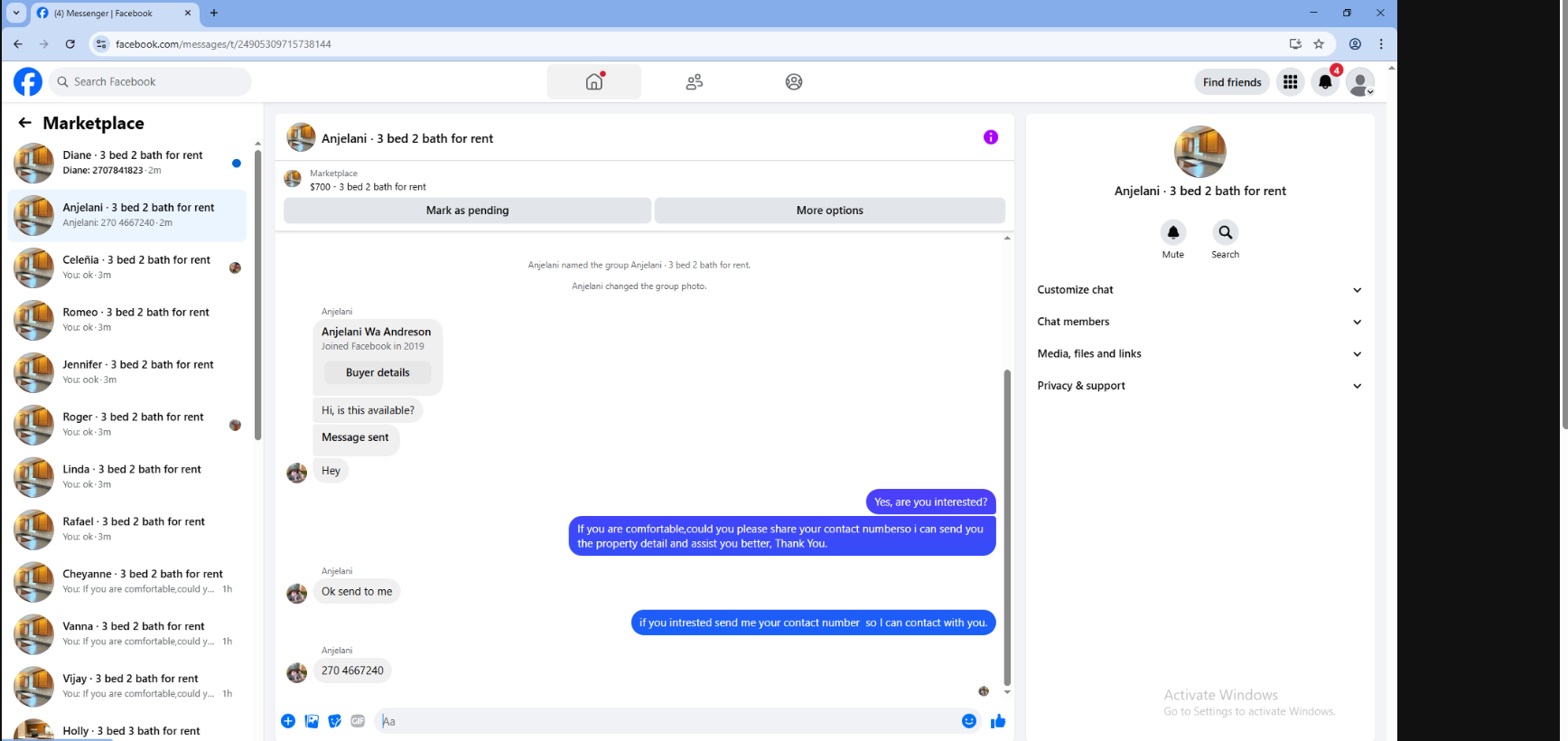
Task: Bookmark this page star icon
Action: 1319,43
